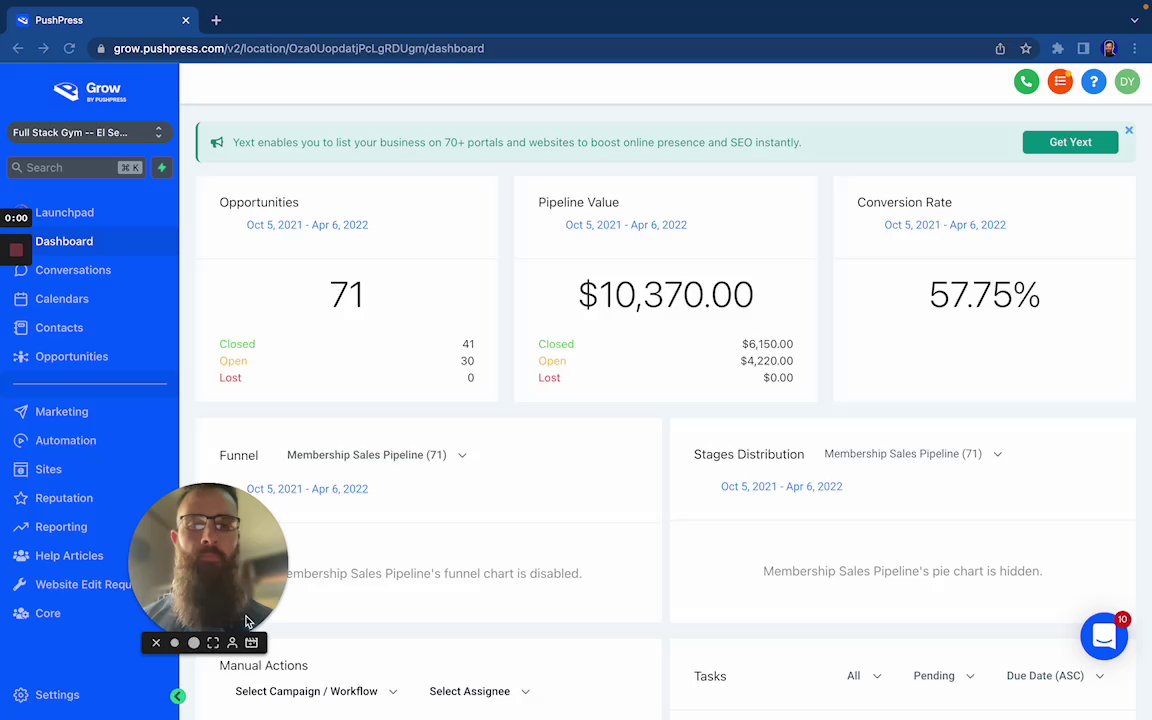Open the Launchpad page

[65, 212]
